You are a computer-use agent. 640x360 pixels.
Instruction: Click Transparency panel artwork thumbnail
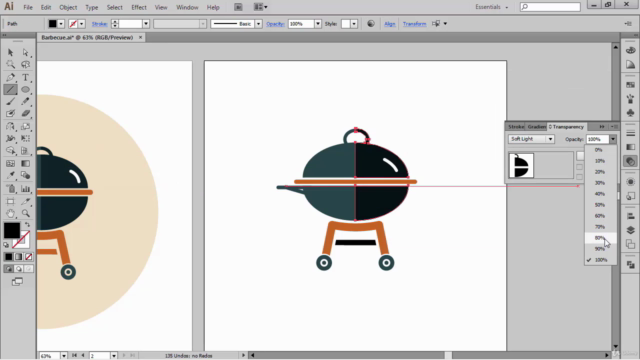coord(521,165)
